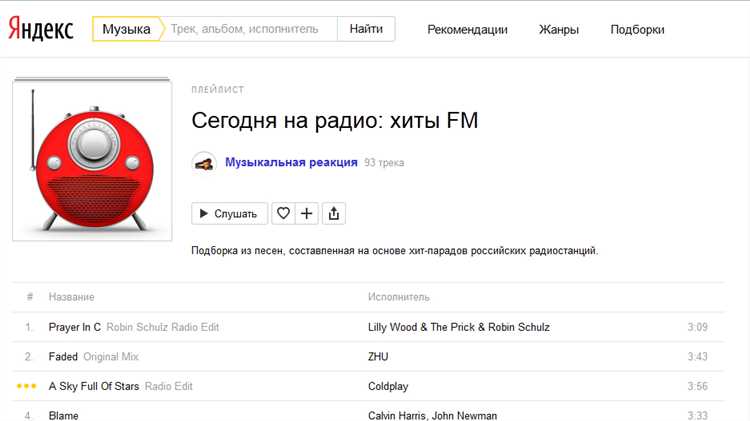The image size is (750, 421).
Task: Select the track Faded
Action: point(63,357)
